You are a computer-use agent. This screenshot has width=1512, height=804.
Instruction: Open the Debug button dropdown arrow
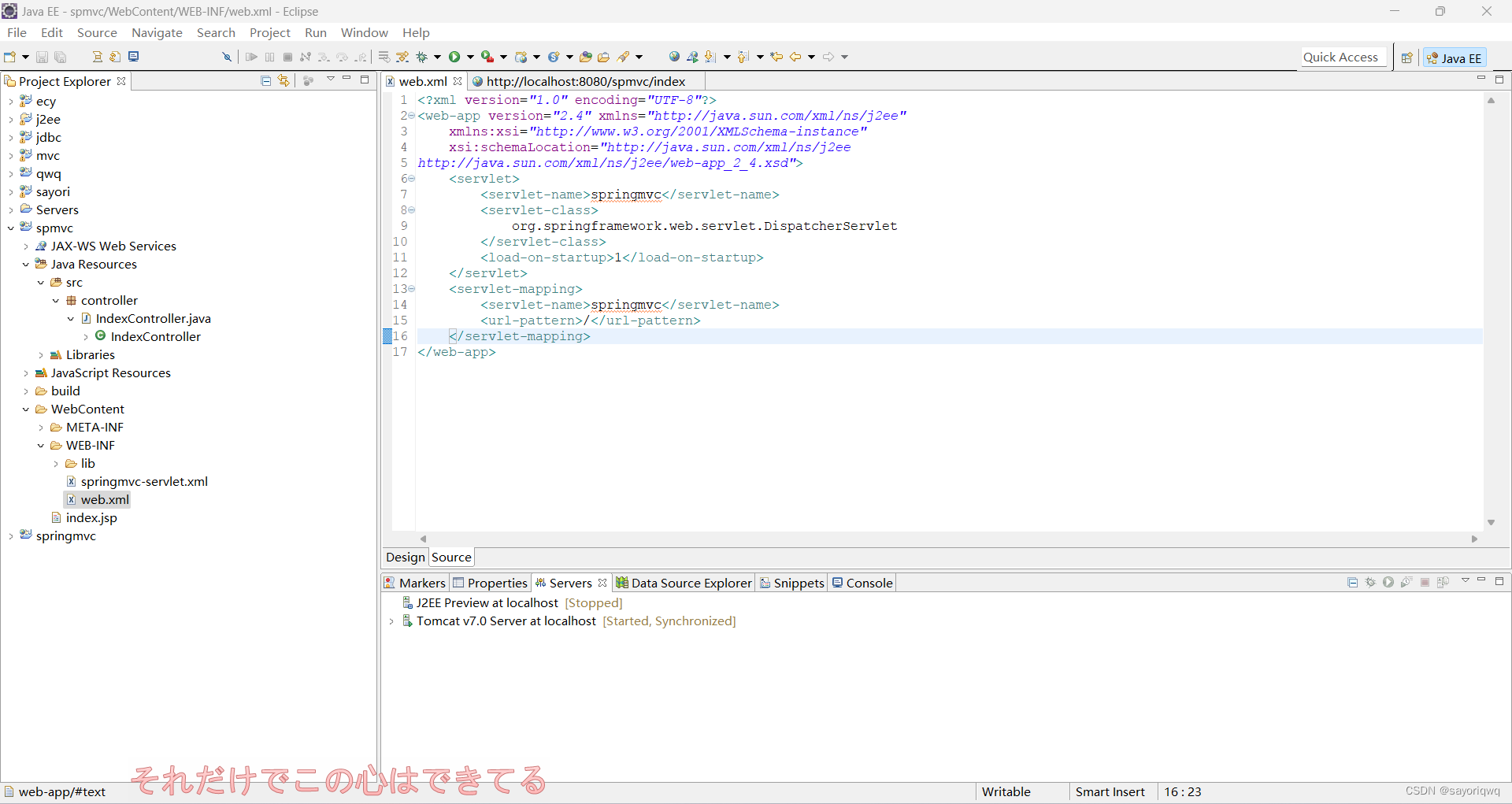click(x=437, y=57)
